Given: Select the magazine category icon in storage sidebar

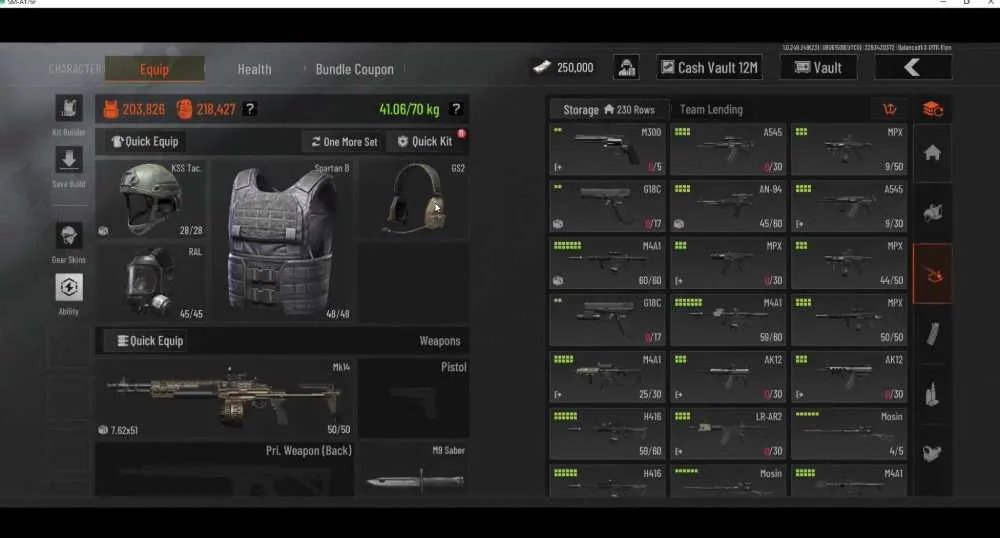Looking at the screenshot, I should click(932, 333).
